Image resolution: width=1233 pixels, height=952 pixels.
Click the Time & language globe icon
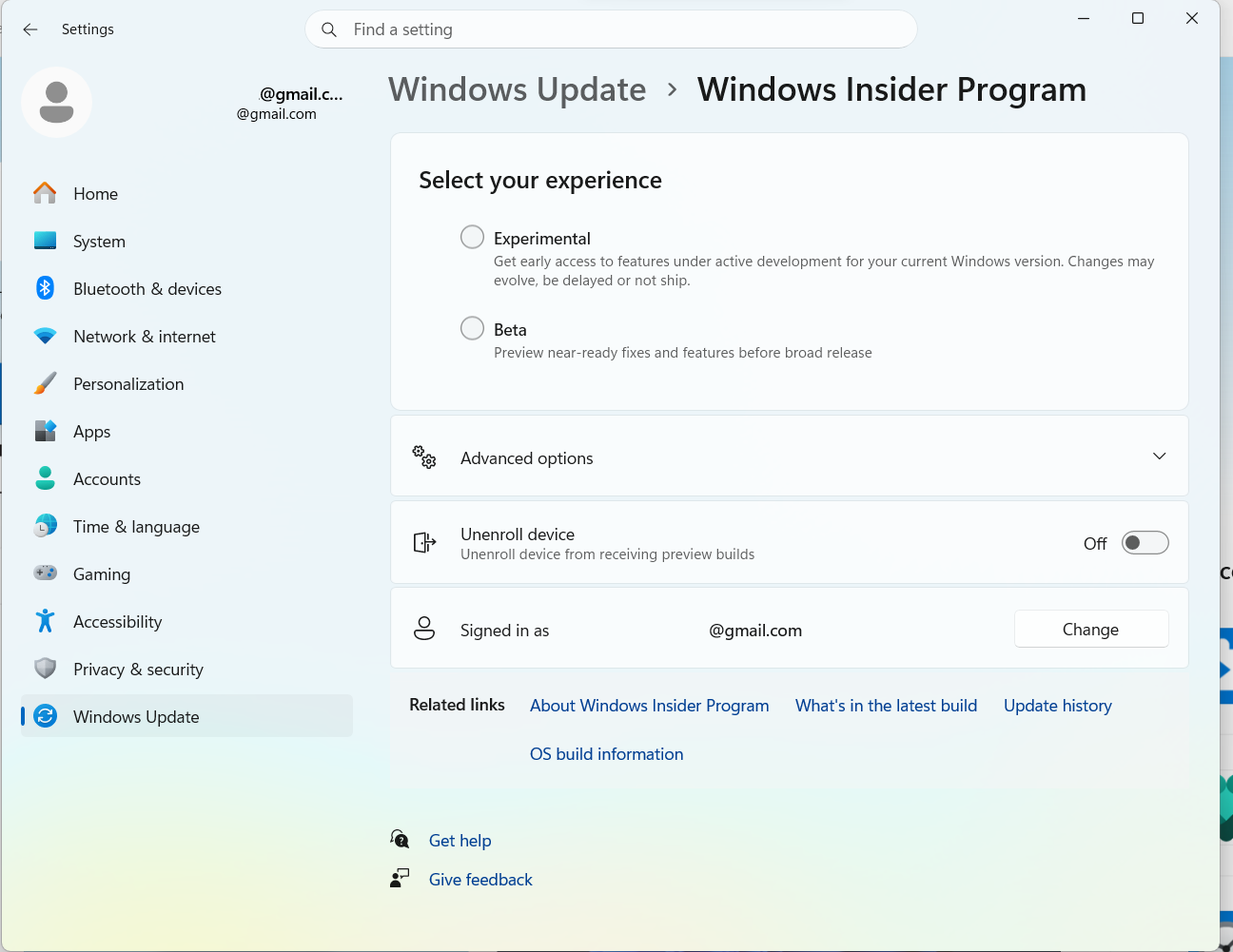pos(45,526)
